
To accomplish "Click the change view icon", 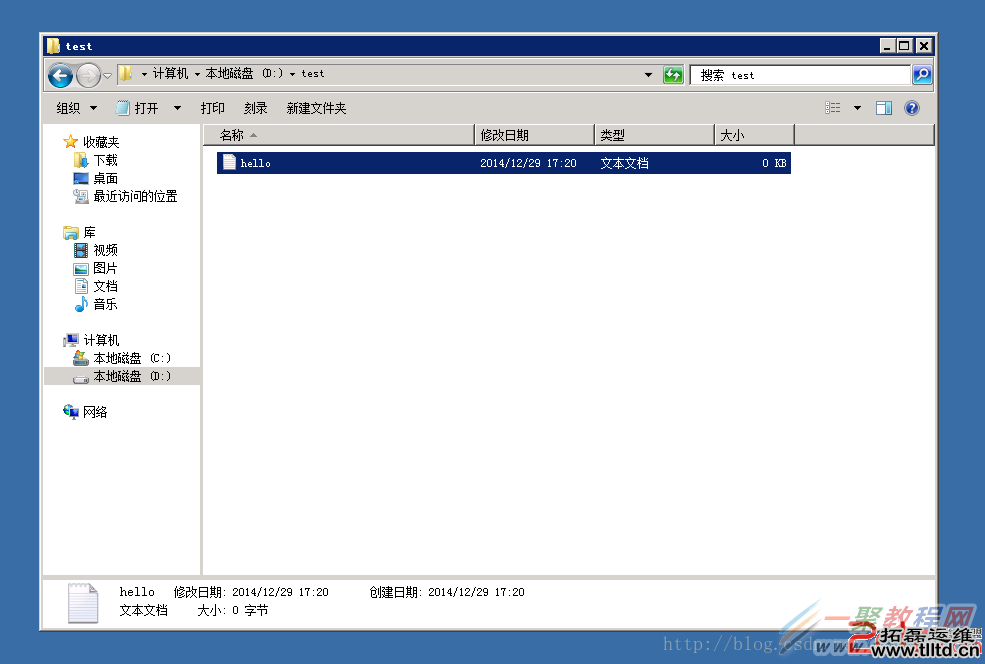I will [833, 108].
